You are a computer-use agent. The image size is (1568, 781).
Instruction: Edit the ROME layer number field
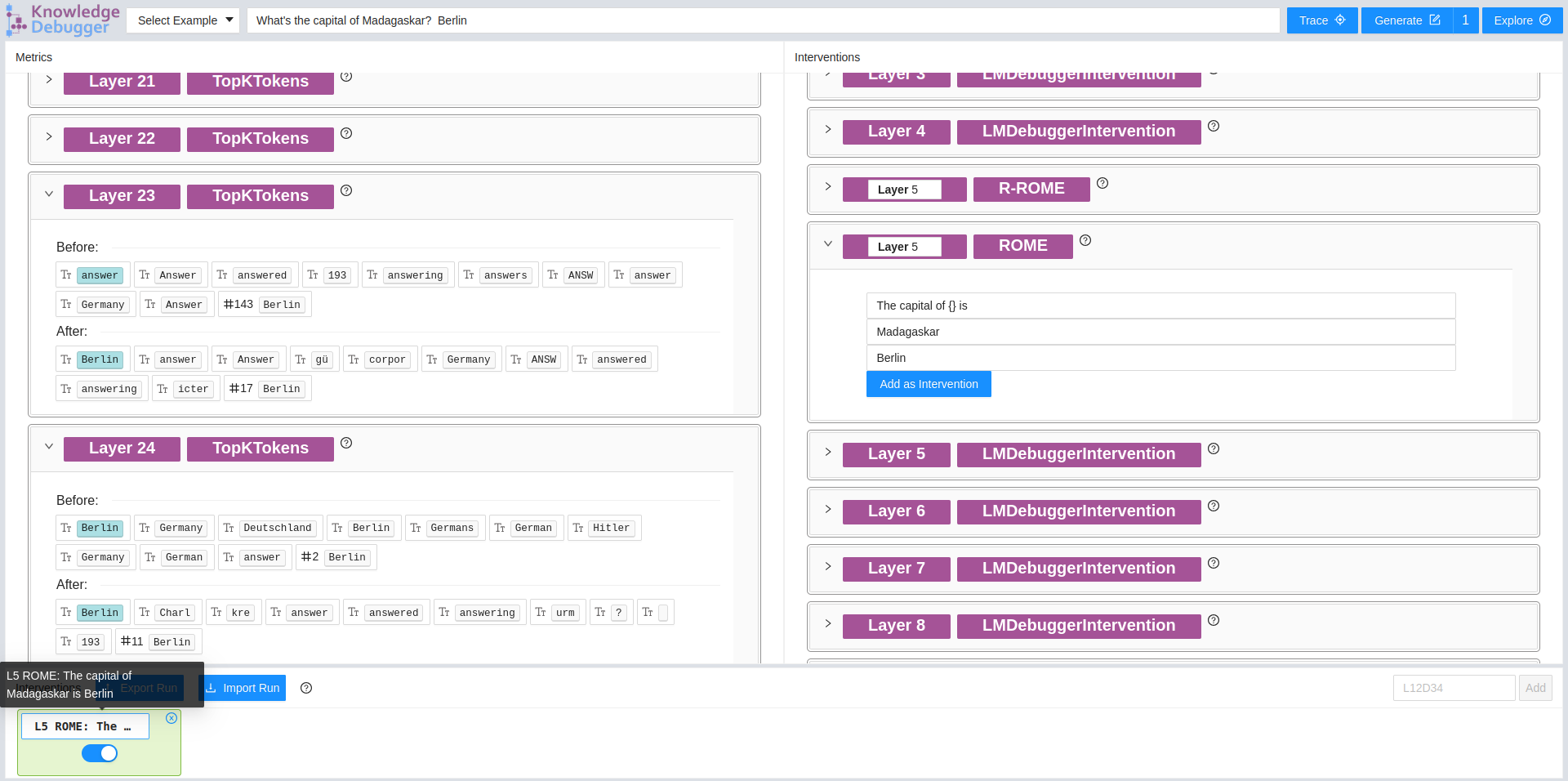click(905, 247)
